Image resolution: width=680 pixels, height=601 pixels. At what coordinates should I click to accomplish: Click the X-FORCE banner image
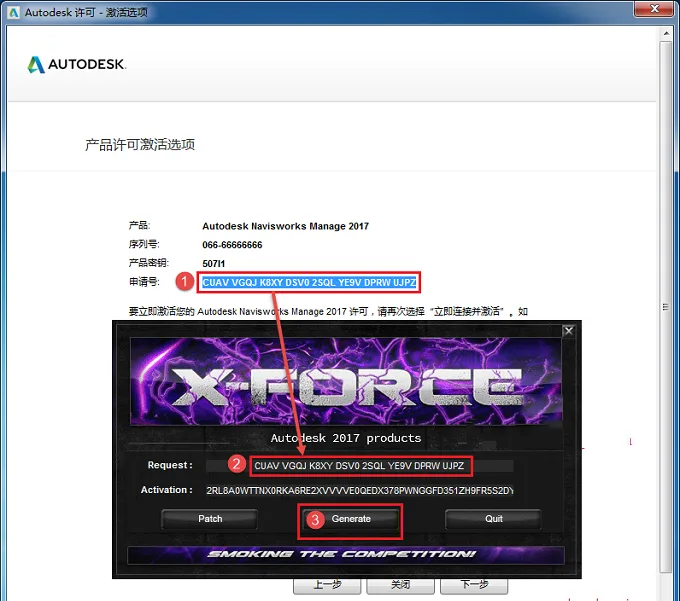pos(346,382)
